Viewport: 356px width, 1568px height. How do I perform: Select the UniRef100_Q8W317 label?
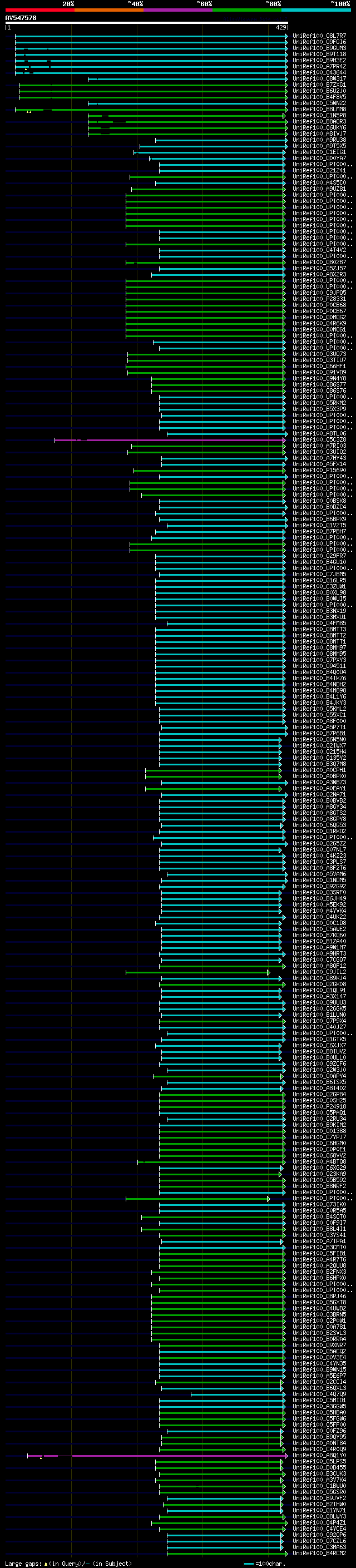(x=319, y=78)
